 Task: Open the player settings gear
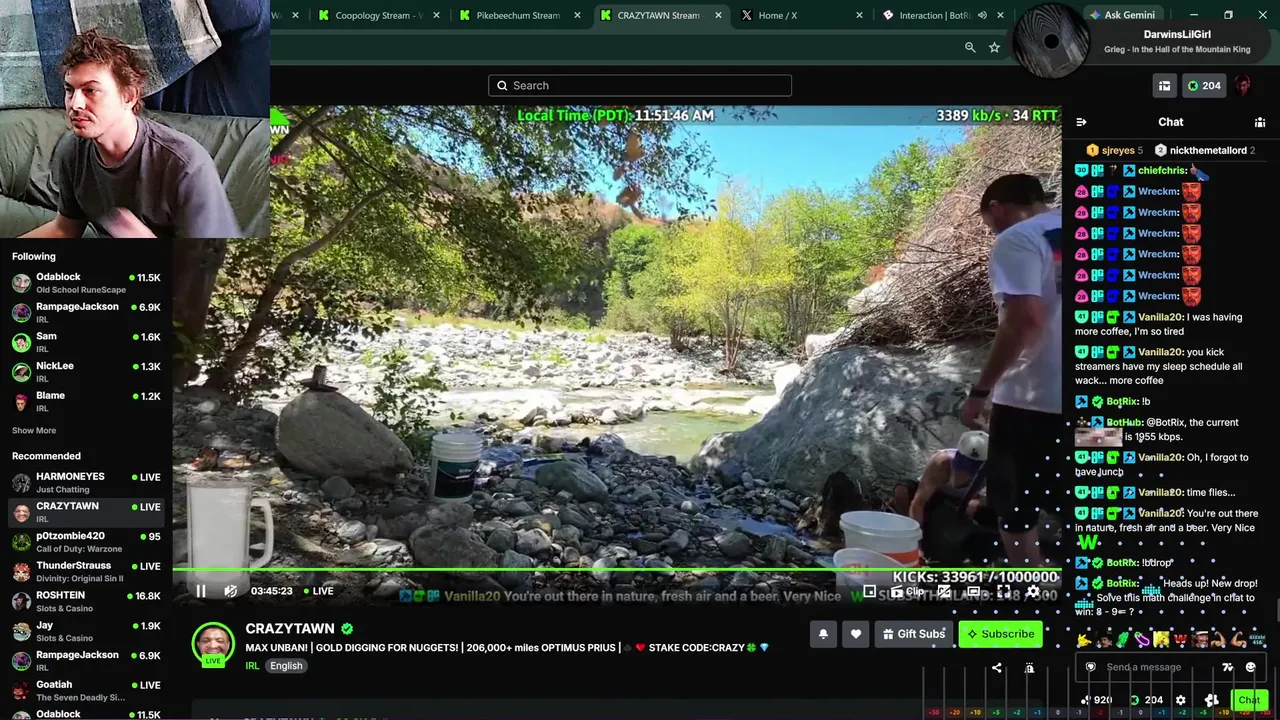click(1033, 591)
